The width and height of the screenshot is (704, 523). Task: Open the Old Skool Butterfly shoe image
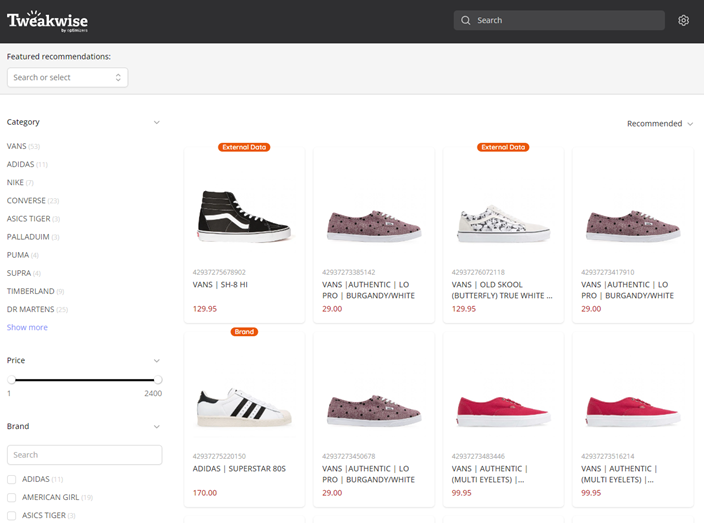(x=503, y=224)
